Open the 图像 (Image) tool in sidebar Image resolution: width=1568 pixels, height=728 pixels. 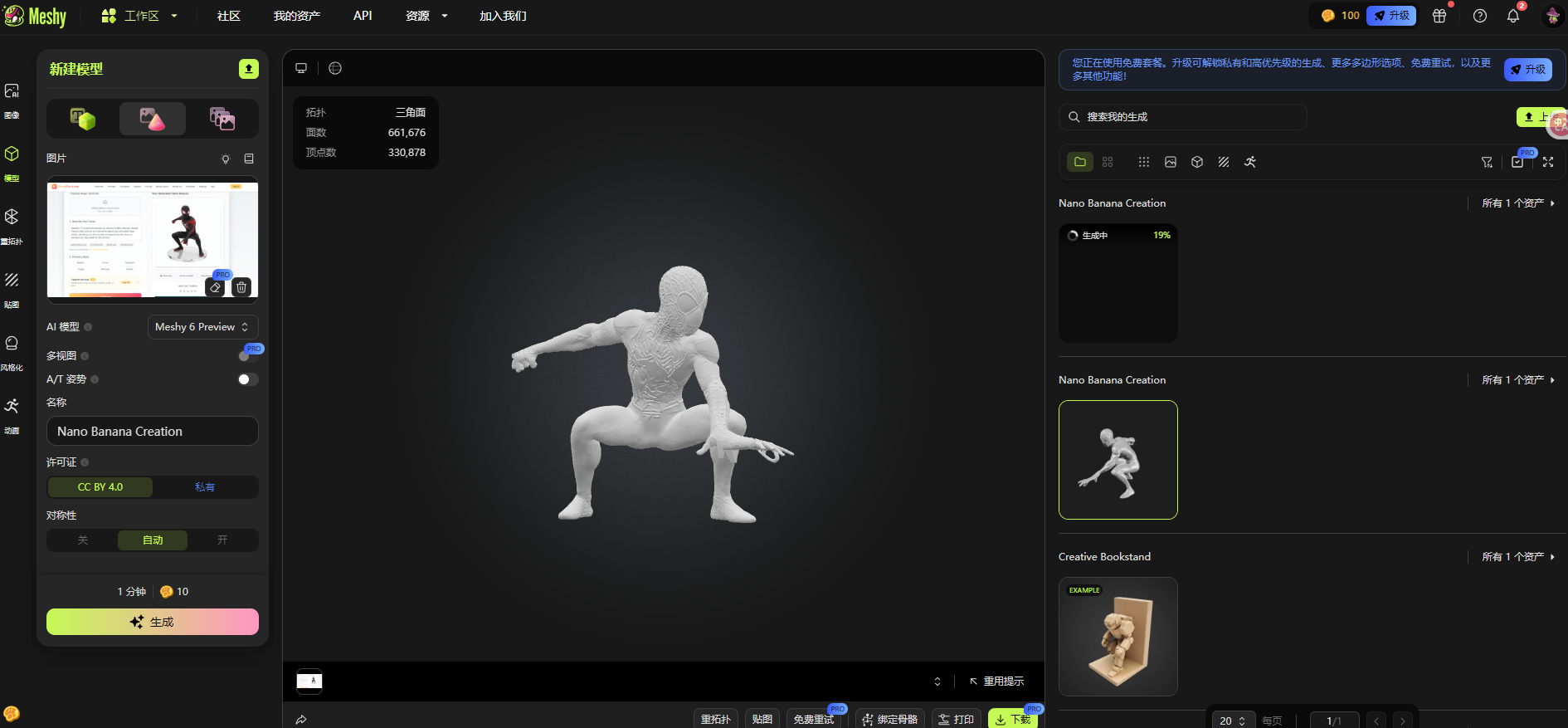[x=12, y=99]
